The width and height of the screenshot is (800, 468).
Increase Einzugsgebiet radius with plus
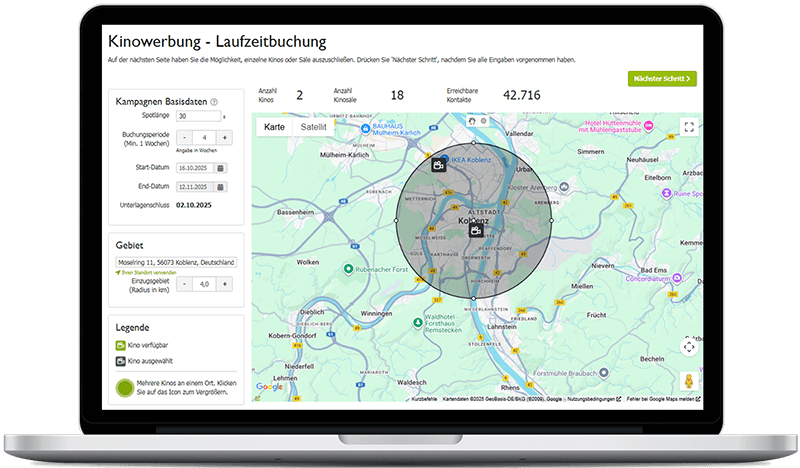pos(224,284)
